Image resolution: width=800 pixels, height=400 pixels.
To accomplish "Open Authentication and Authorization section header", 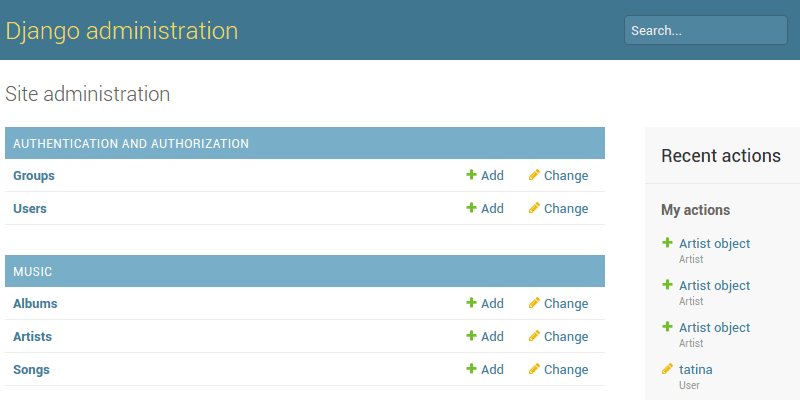I will 131,143.
